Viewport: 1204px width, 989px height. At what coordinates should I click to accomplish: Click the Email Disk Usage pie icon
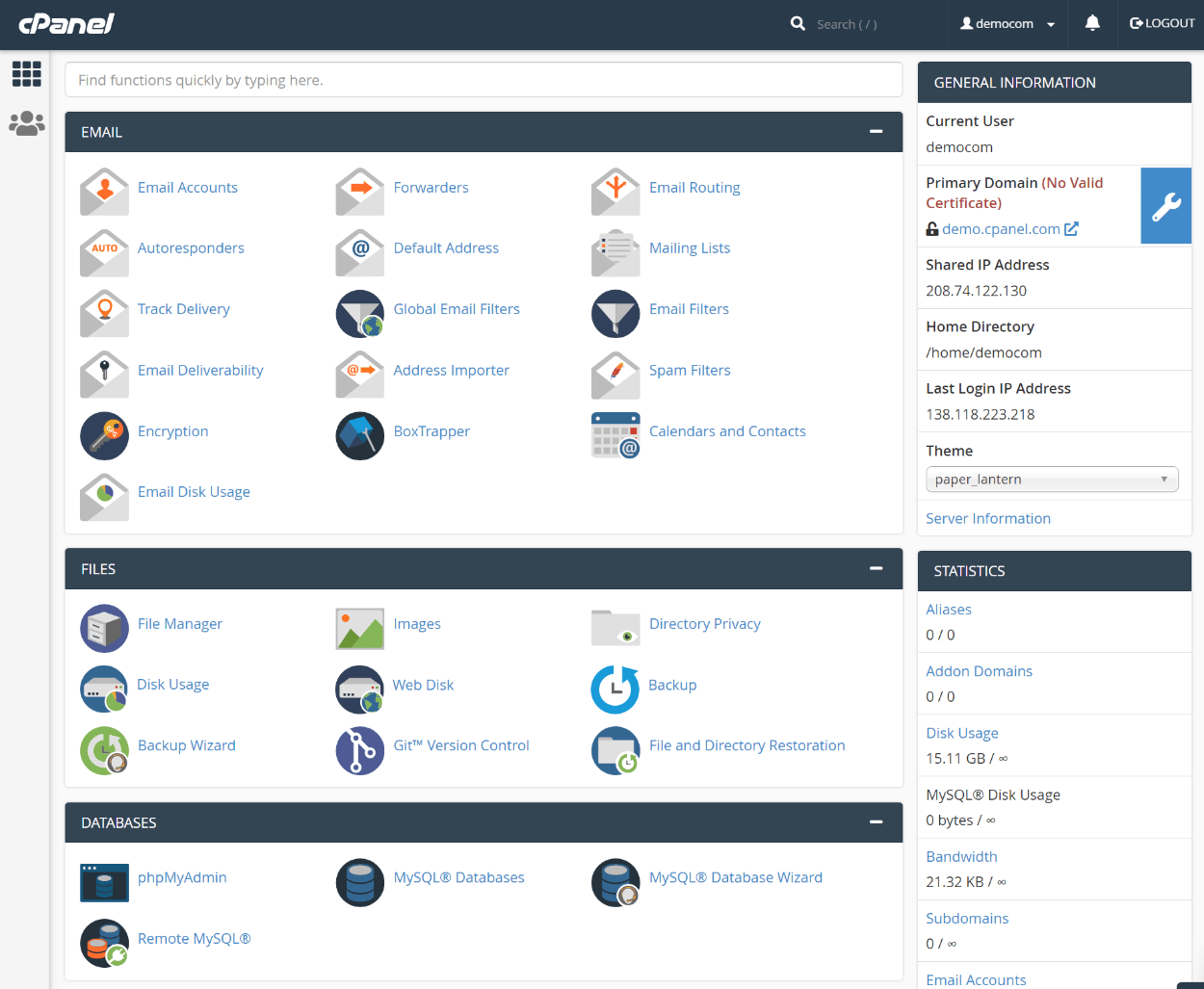[104, 496]
